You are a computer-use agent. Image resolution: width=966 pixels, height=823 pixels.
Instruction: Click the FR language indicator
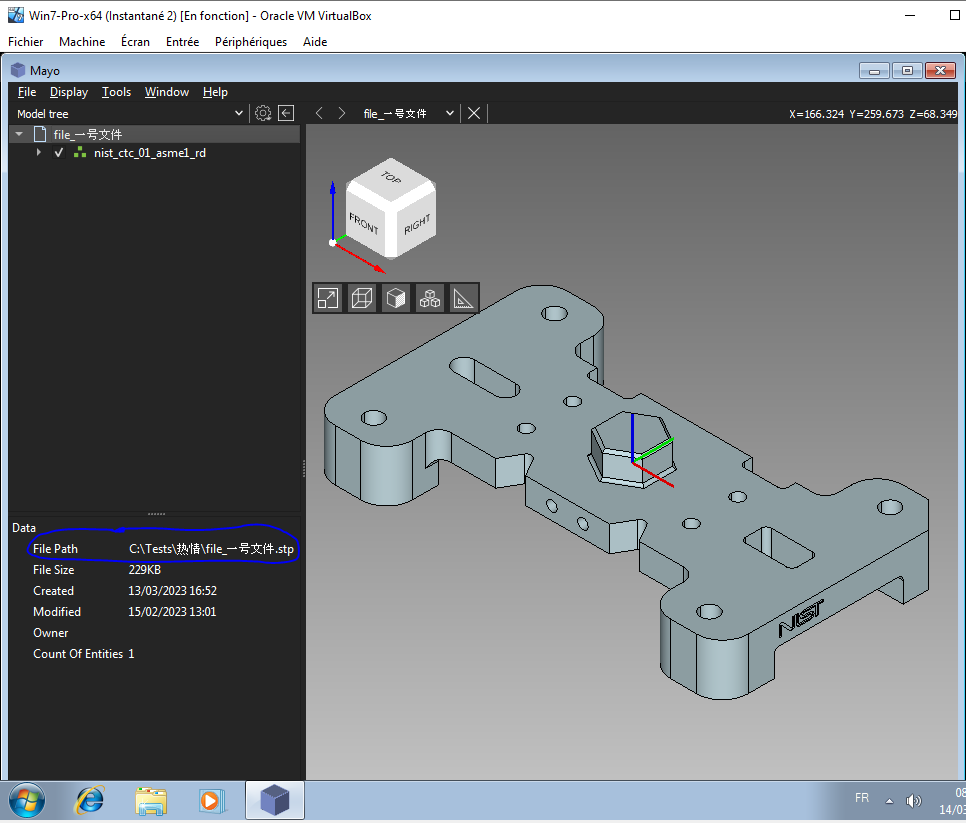click(862, 798)
